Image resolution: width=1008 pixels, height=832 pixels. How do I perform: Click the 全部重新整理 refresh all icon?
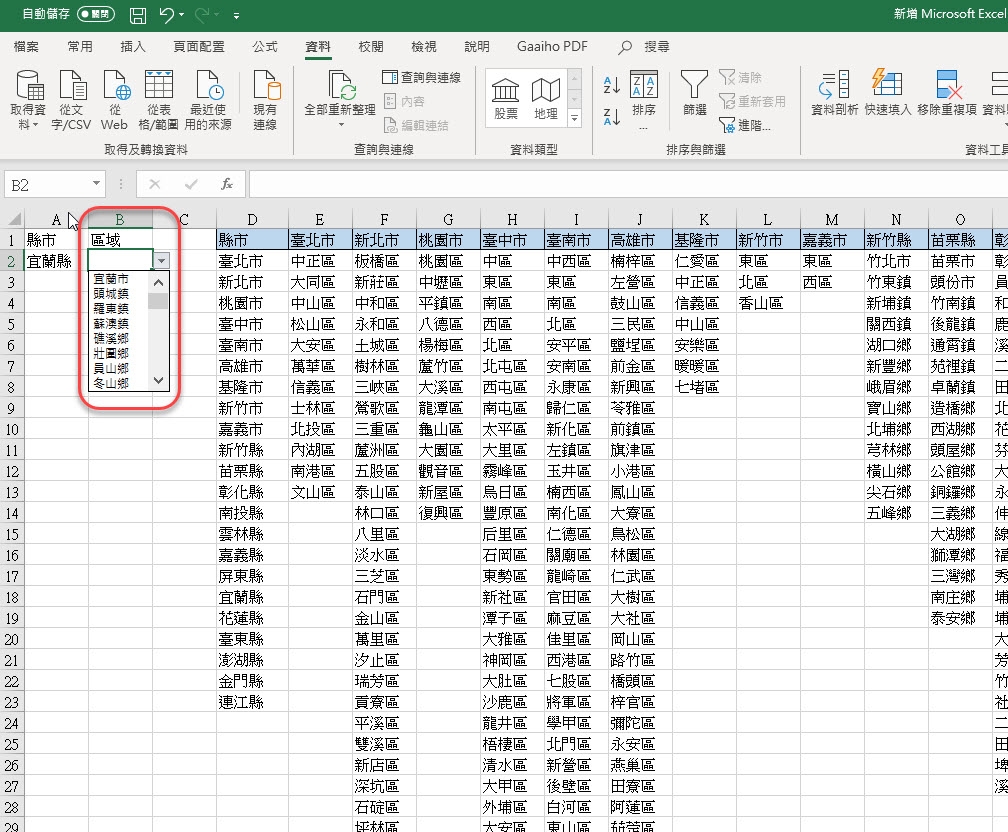pyautogui.click(x=340, y=88)
